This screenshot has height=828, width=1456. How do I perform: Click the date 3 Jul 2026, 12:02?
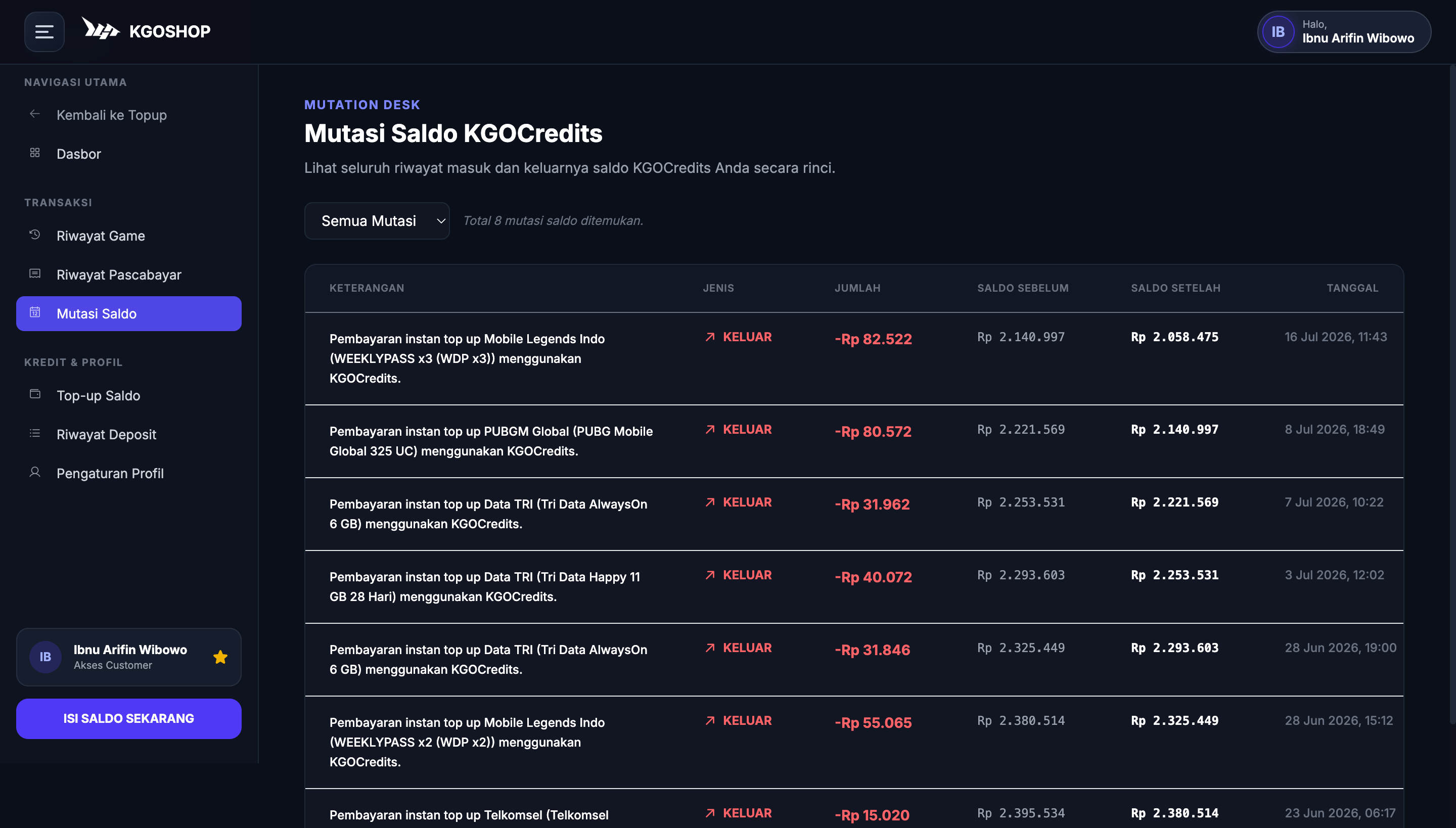click(1334, 575)
